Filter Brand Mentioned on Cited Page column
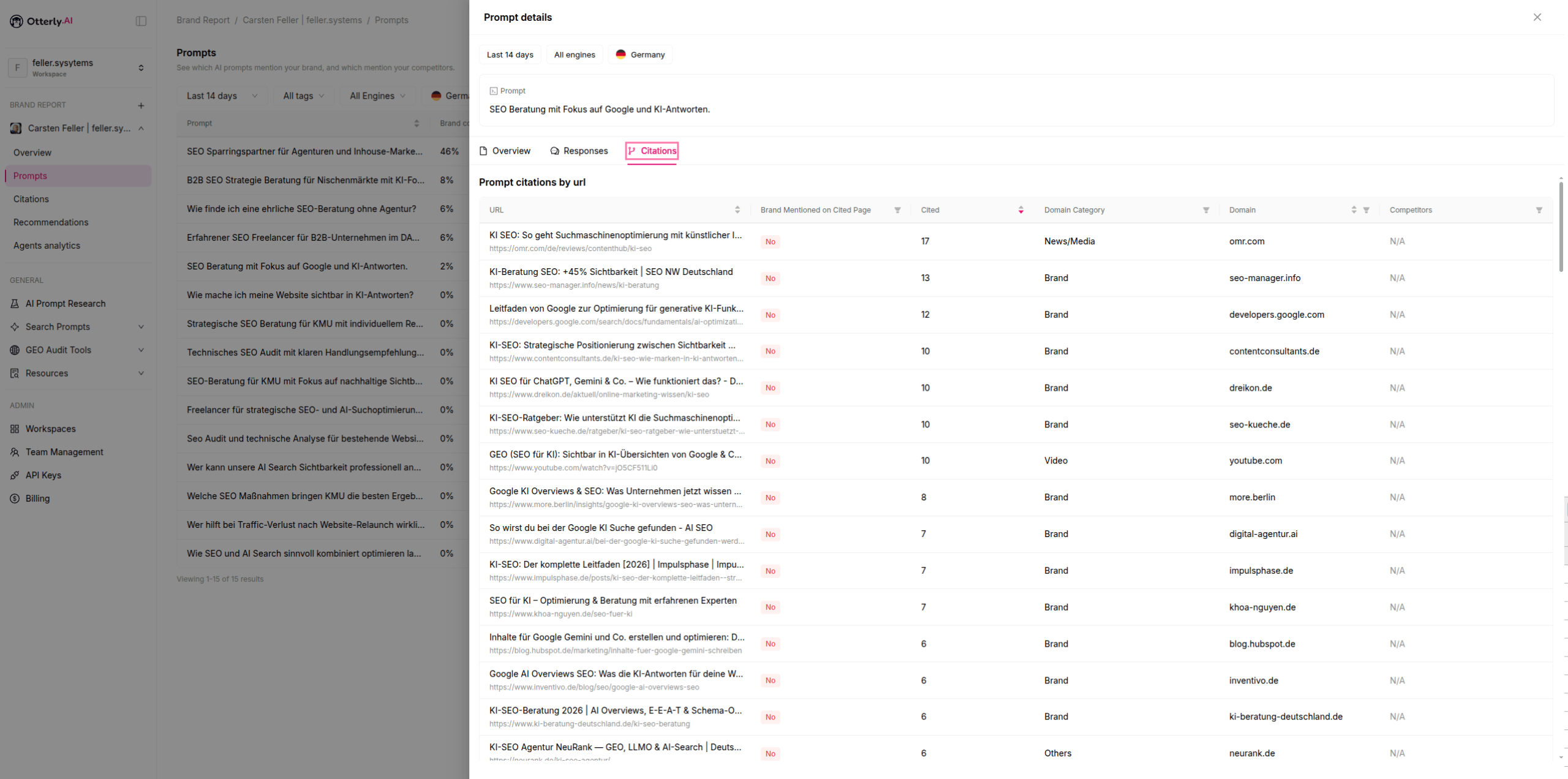Screen dimensions: 1568x779 (x=897, y=210)
